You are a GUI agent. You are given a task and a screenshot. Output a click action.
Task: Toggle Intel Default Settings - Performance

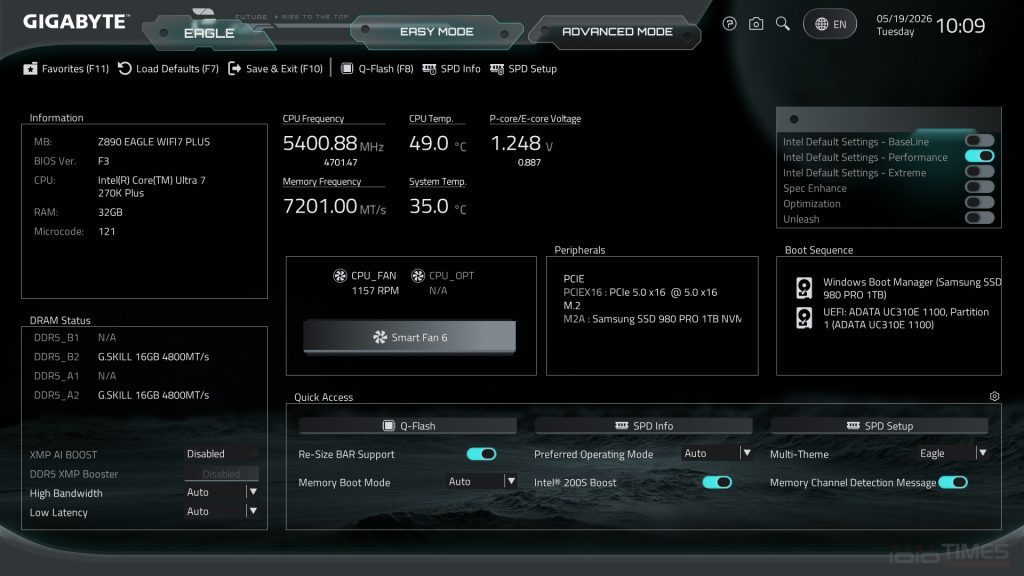(x=980, y=156)
